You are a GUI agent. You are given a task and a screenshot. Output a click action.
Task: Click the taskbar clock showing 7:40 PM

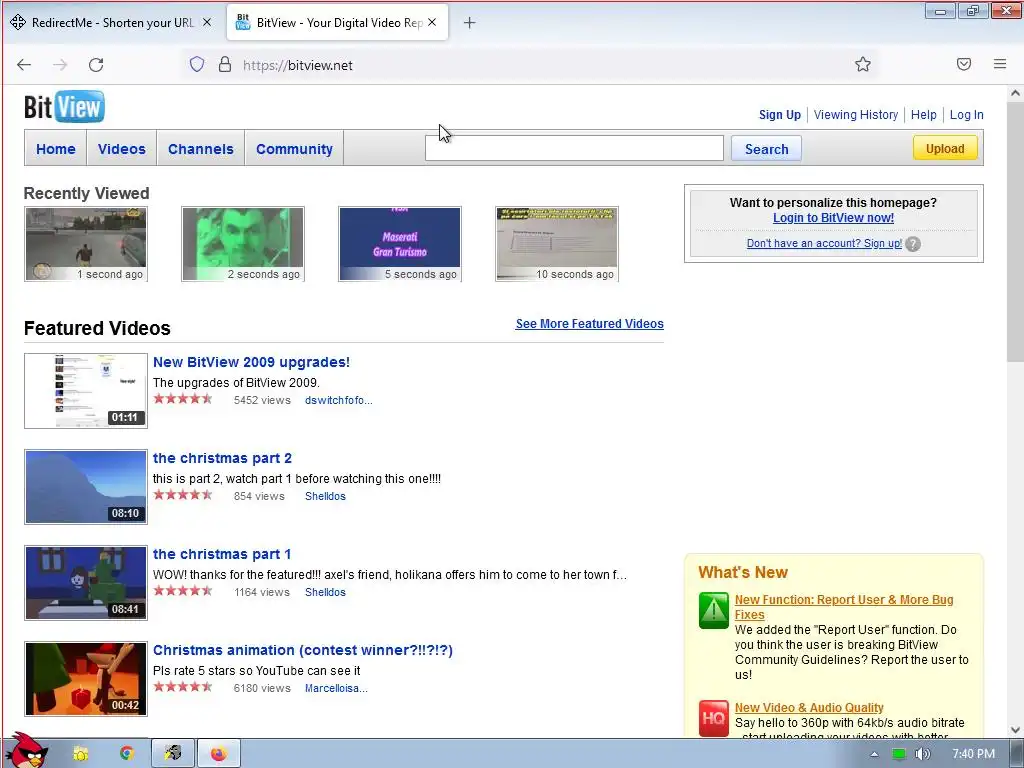click(973, 754)
